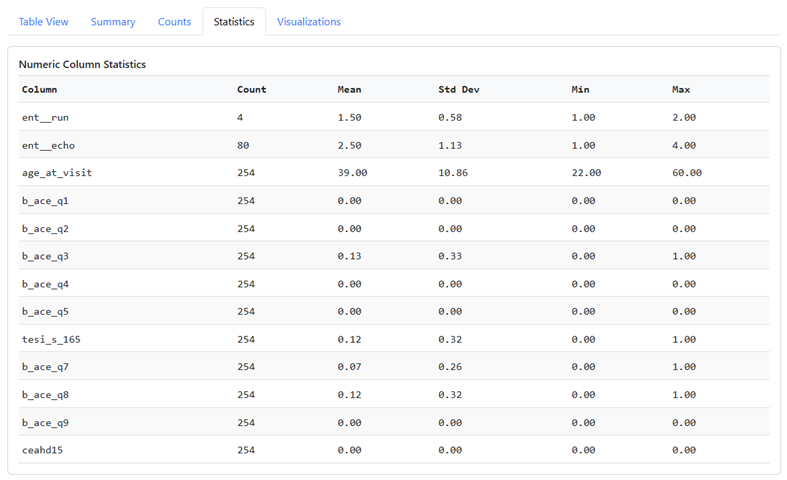
Task: Select the ent__run row name
Action: pyautogui.click(x=45, y=117)
